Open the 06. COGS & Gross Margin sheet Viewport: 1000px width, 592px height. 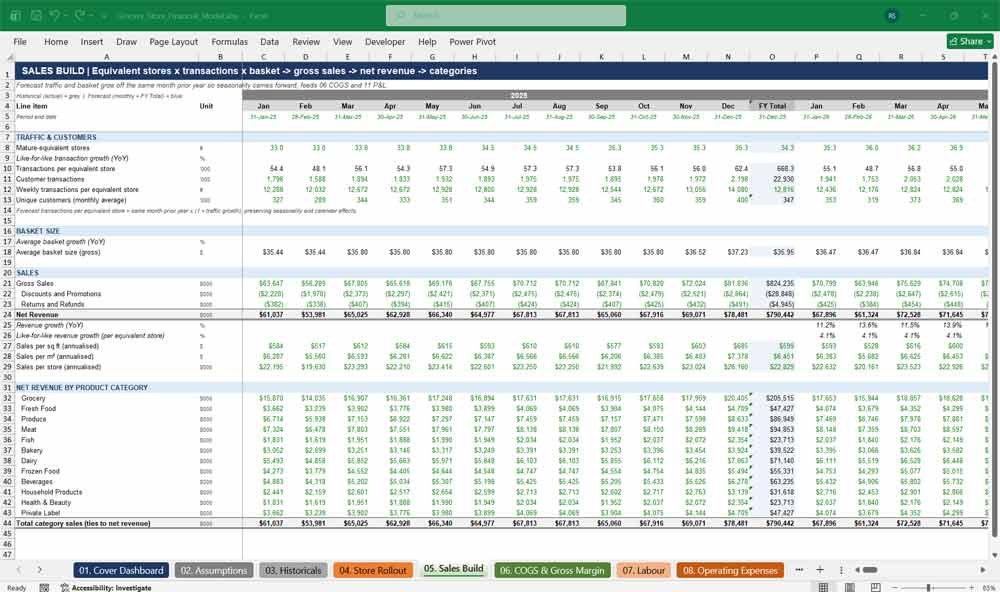[x=552, y=570]
